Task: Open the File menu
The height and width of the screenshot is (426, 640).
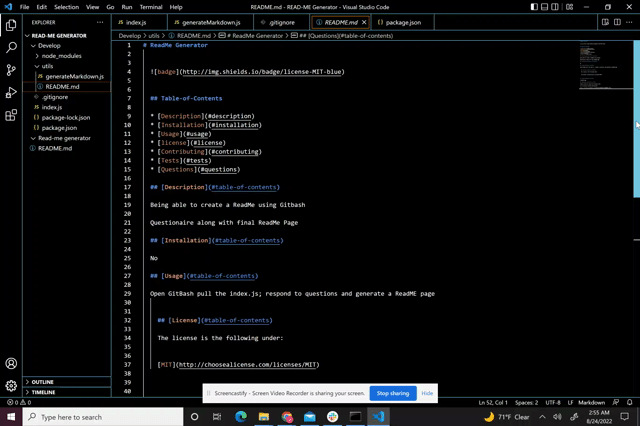Action: (24, 7)
